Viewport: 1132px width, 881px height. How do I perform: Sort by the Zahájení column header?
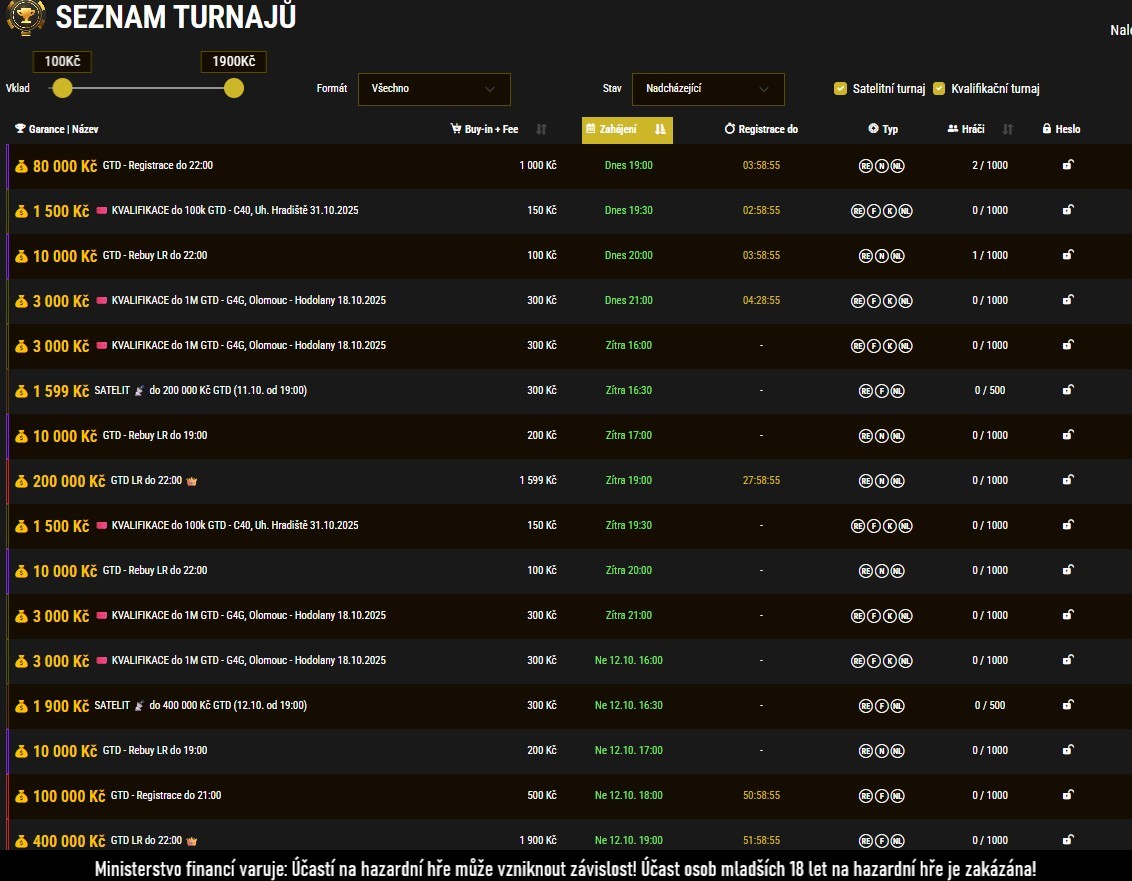coord(627,129)
